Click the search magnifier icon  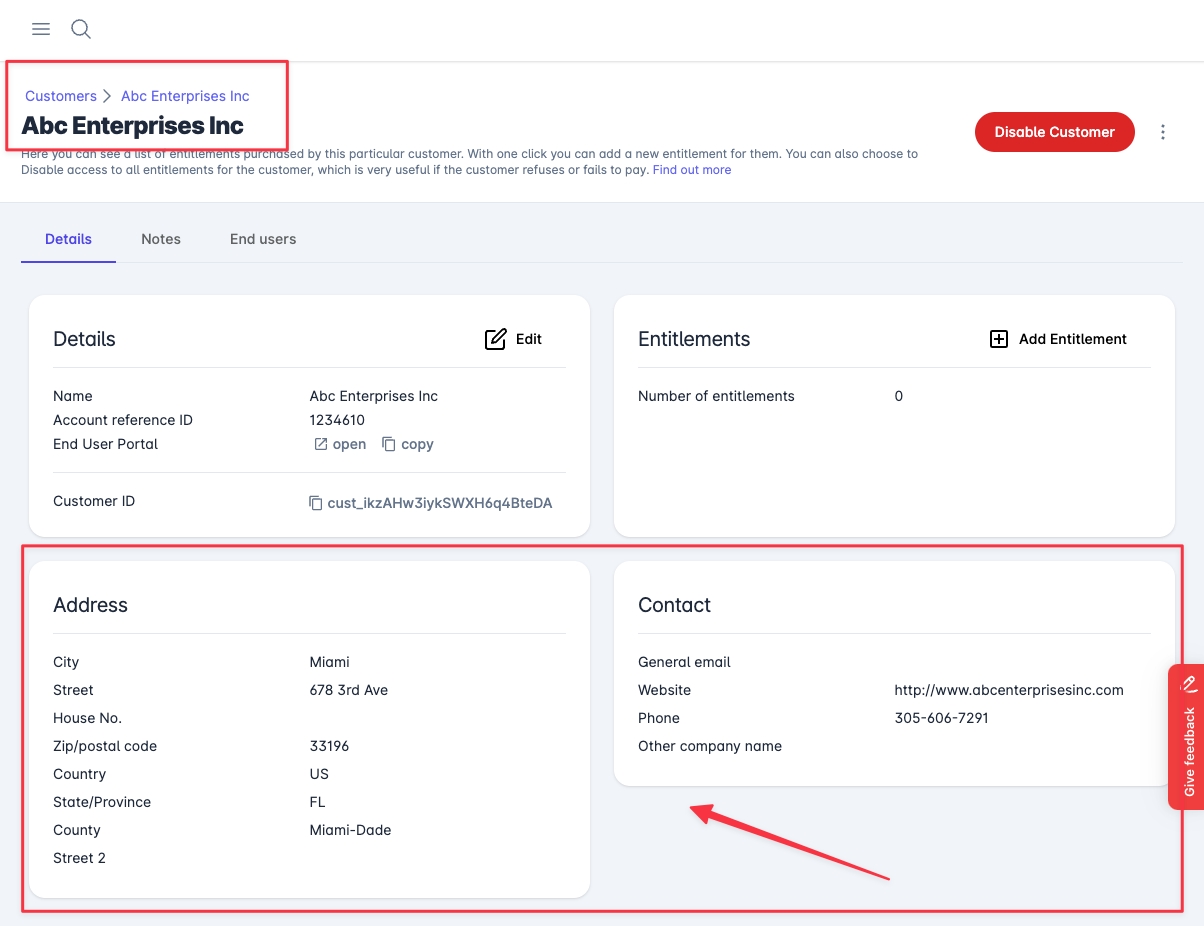click(81, 29)
